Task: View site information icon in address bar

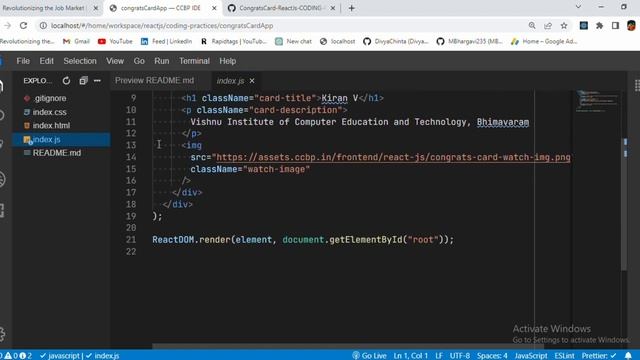Action: point(43,25)
